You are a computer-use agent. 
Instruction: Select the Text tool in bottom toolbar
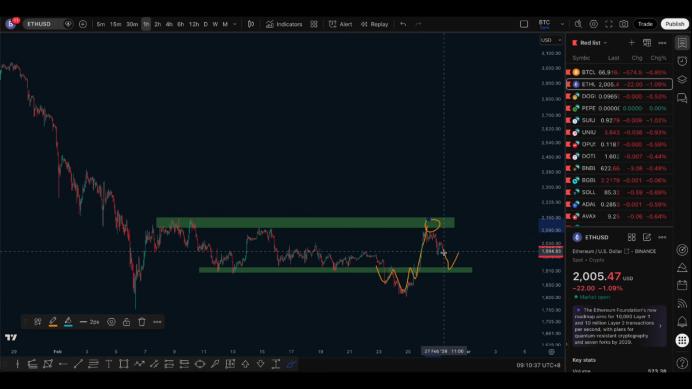109,364
